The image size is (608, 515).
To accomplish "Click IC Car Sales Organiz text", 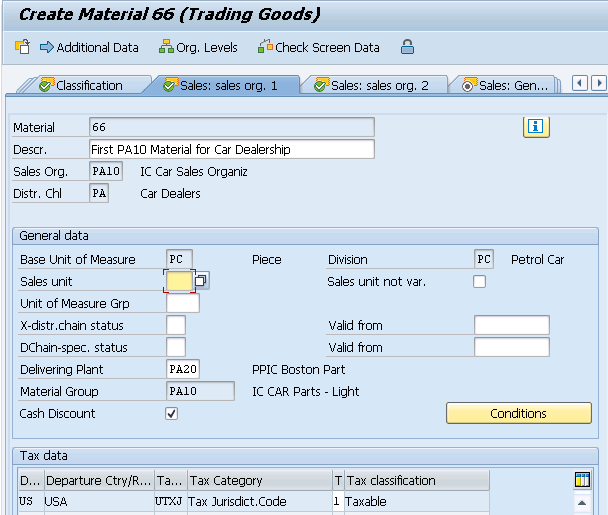I will coord(194,171).
